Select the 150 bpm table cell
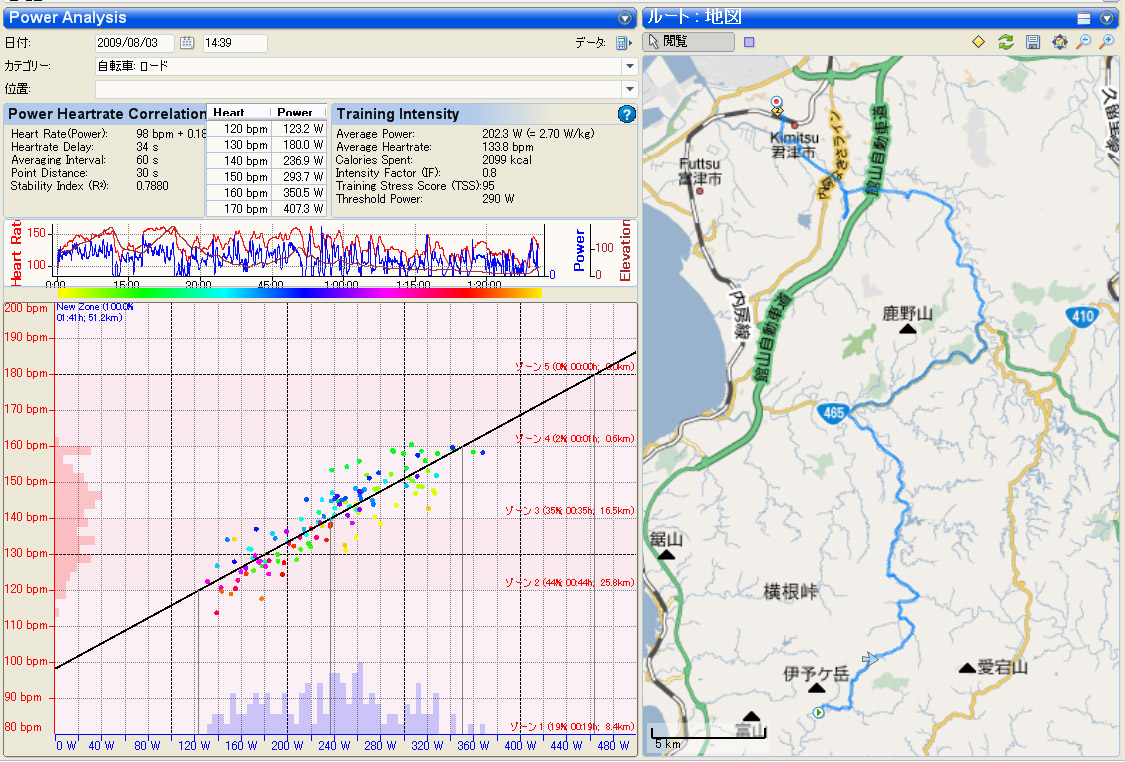 pos(239,177)
